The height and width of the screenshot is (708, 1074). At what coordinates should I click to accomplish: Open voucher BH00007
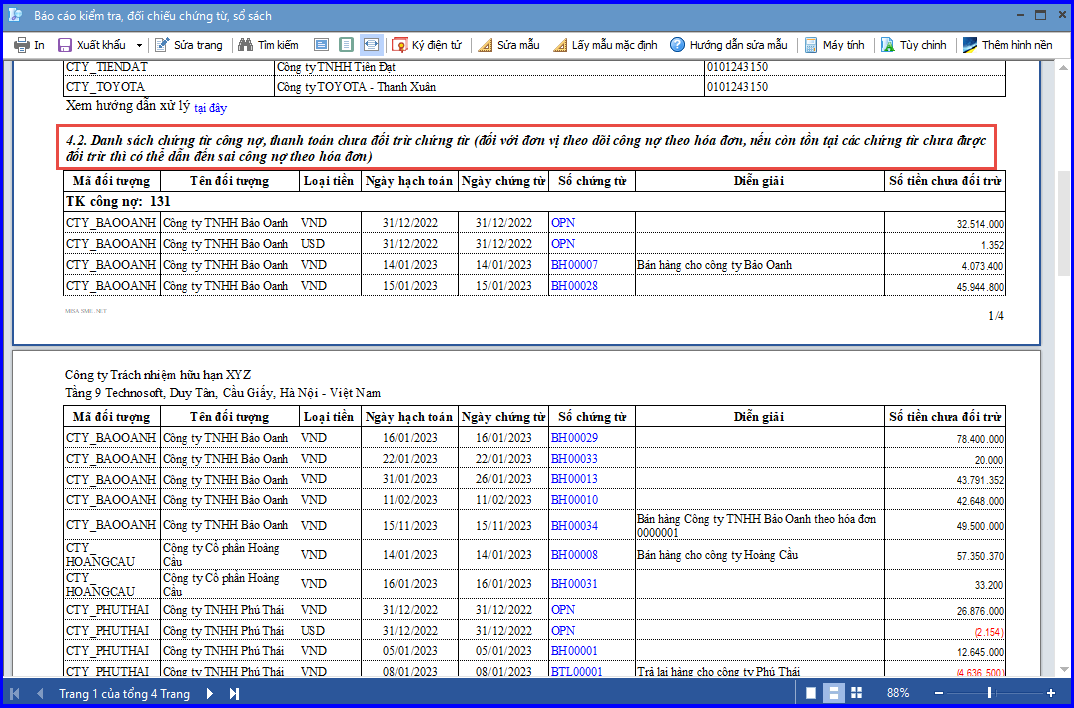click(x=574, y=265)
